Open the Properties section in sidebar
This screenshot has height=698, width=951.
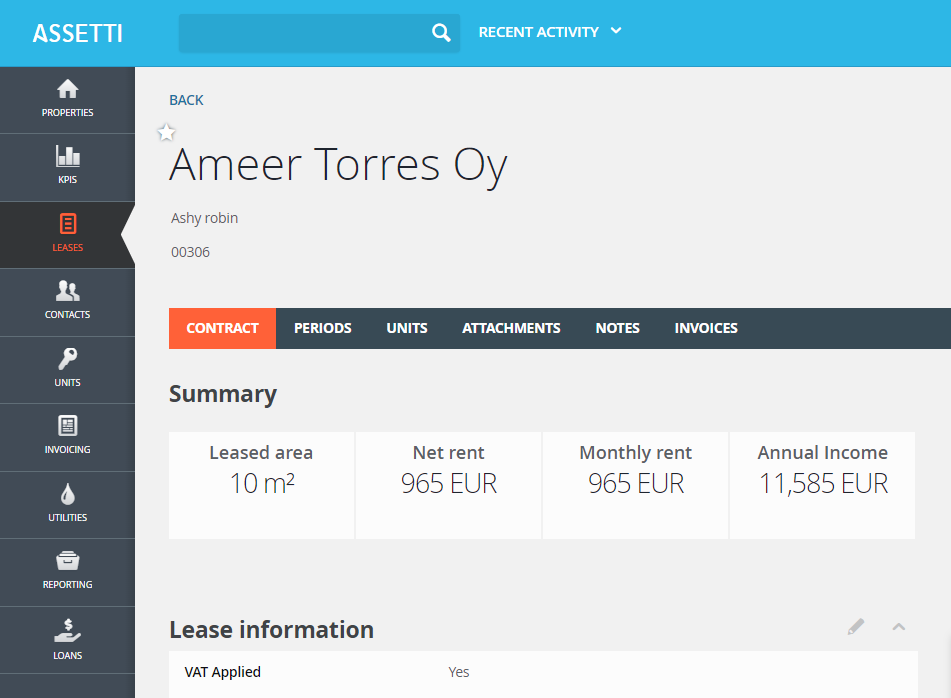[67, 100]
